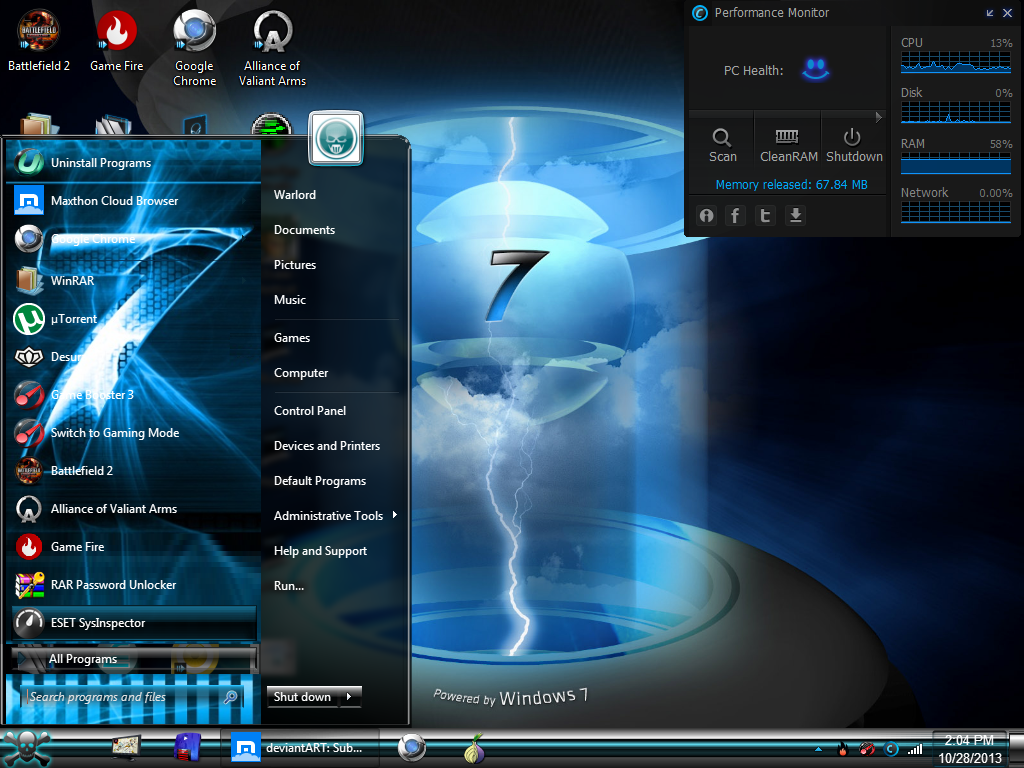Launch µTorrent from the Start menu

[73, 319]
